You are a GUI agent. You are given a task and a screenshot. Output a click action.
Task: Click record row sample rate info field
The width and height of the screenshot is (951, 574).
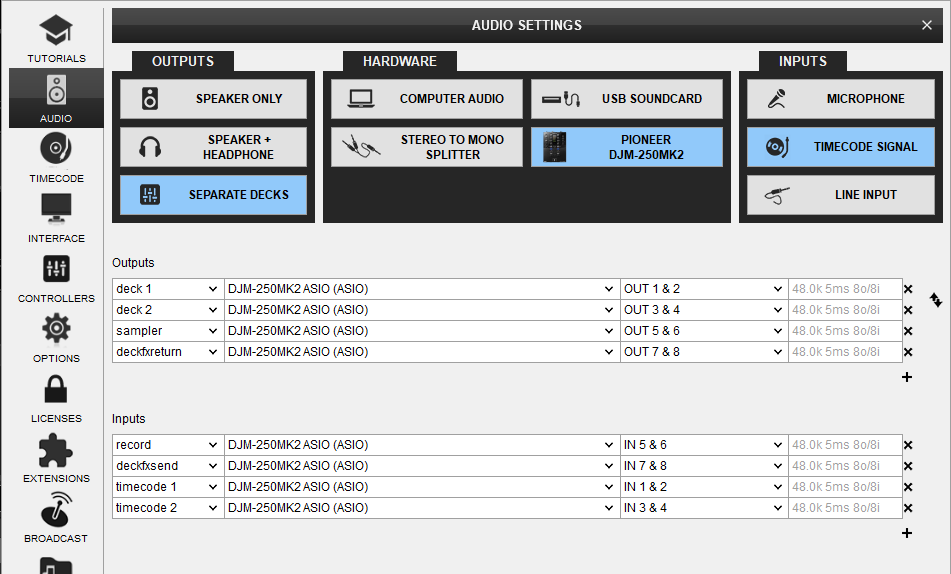(x=845, y=445)
